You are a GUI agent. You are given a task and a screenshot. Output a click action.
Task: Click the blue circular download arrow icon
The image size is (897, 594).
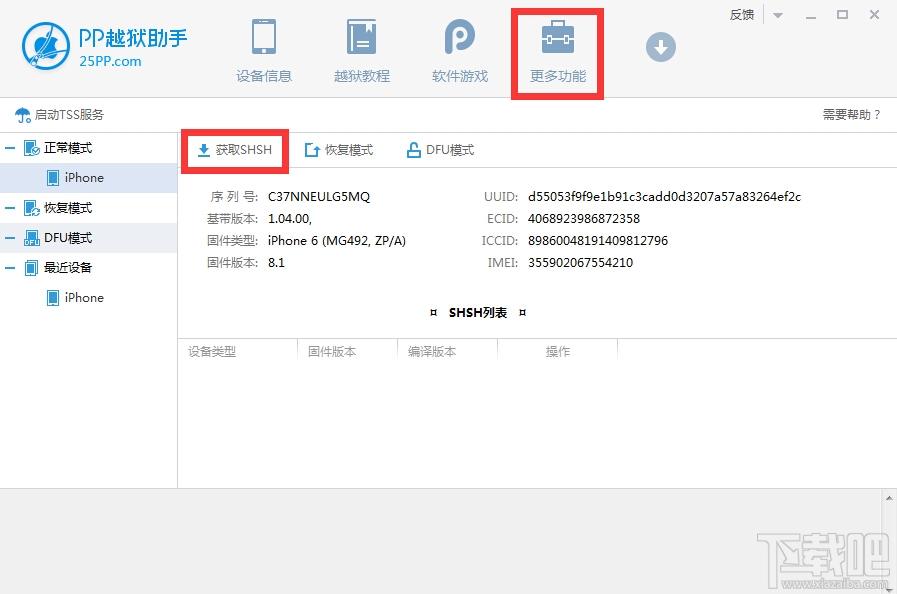tap(660, 46)
